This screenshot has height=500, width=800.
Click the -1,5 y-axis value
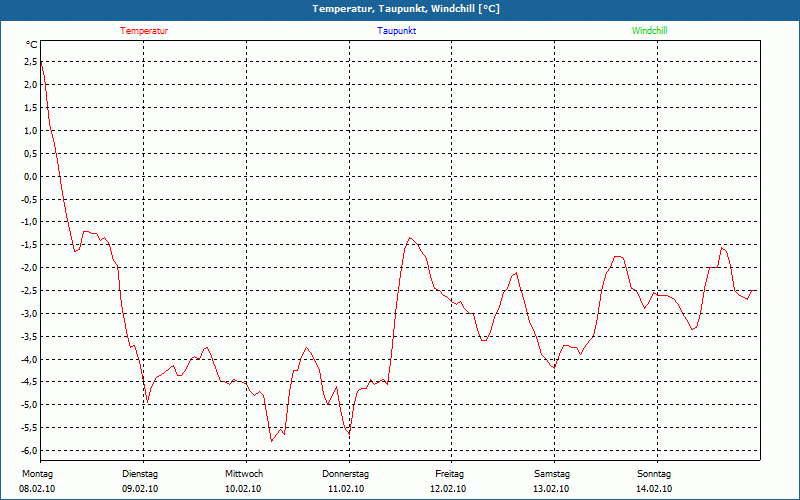point(30,245)
